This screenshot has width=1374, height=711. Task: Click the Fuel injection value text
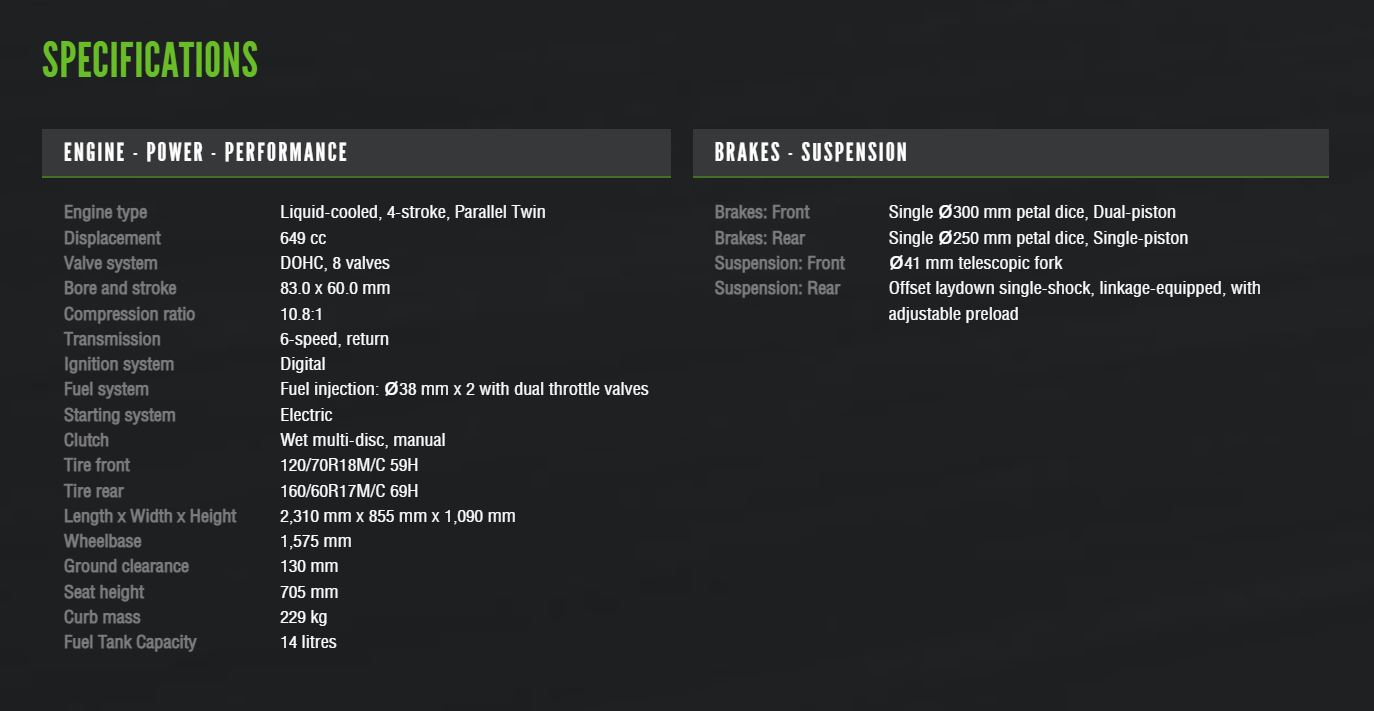pyautogui.click(x=464, y=389)
